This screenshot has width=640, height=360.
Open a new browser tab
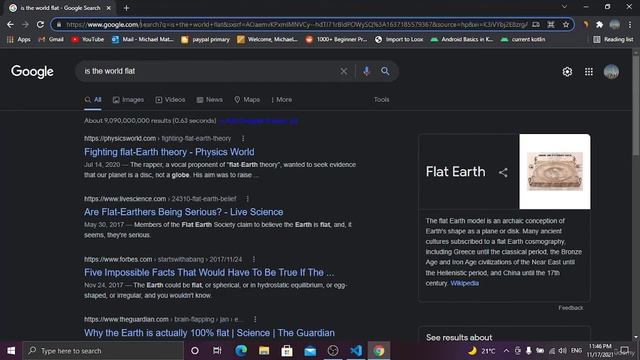pyautogui.click(x=126, y=8)
